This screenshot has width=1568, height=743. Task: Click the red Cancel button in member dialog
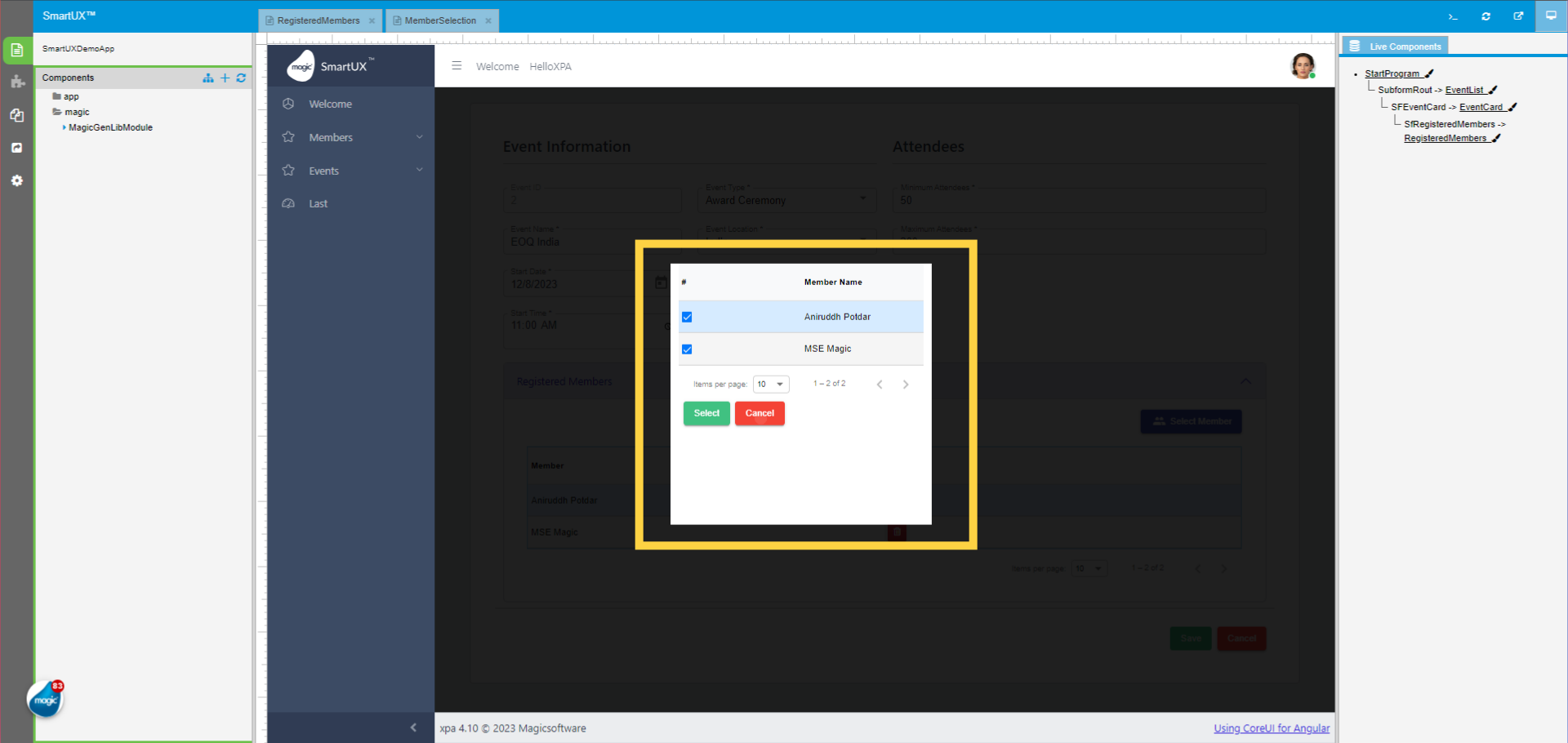(759, 413)
